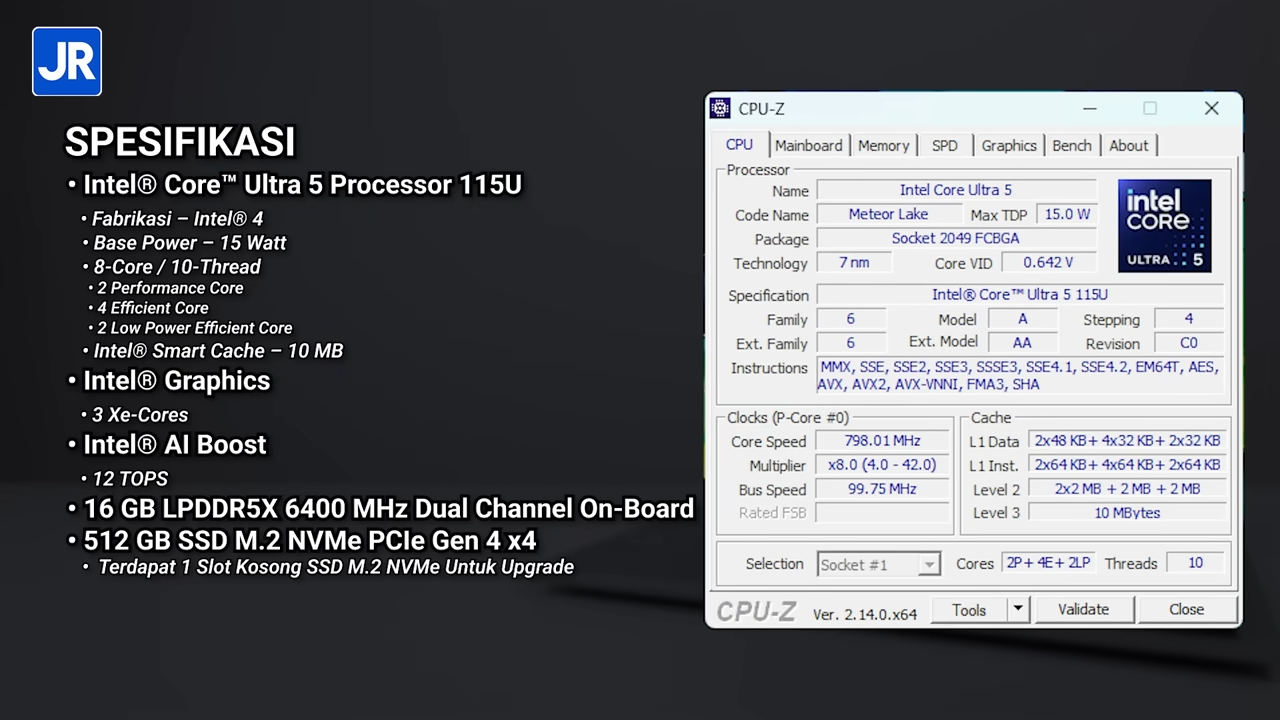This screenshot has height=720, width=1280.
Task: Show the About tab
Action: [x=1128, y=146]
